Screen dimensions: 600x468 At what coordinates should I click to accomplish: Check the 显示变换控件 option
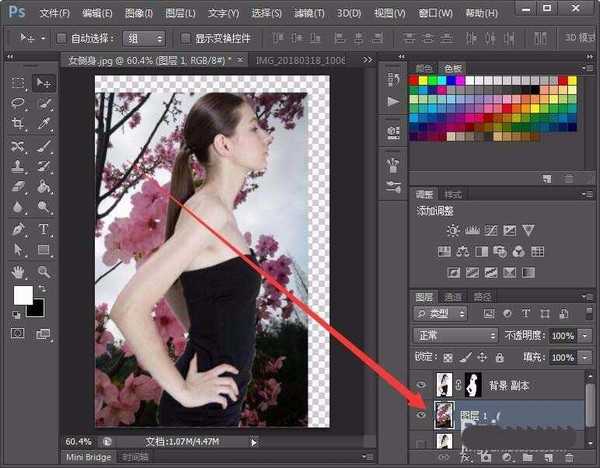click(x=185, y=38)
